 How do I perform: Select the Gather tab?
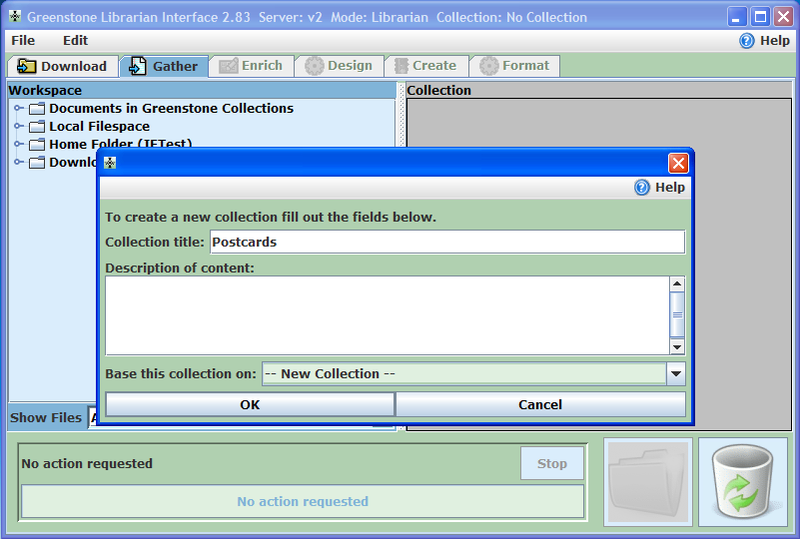coord(164,66)
